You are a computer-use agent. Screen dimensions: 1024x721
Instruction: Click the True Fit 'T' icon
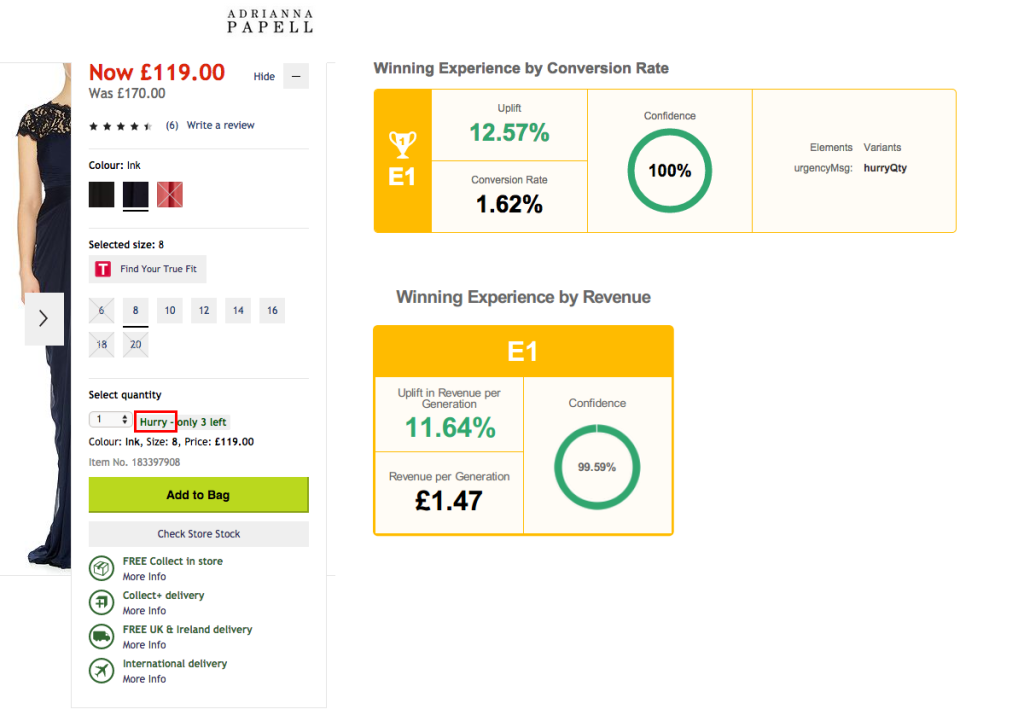pyautogui.click(x=102, y=269)
